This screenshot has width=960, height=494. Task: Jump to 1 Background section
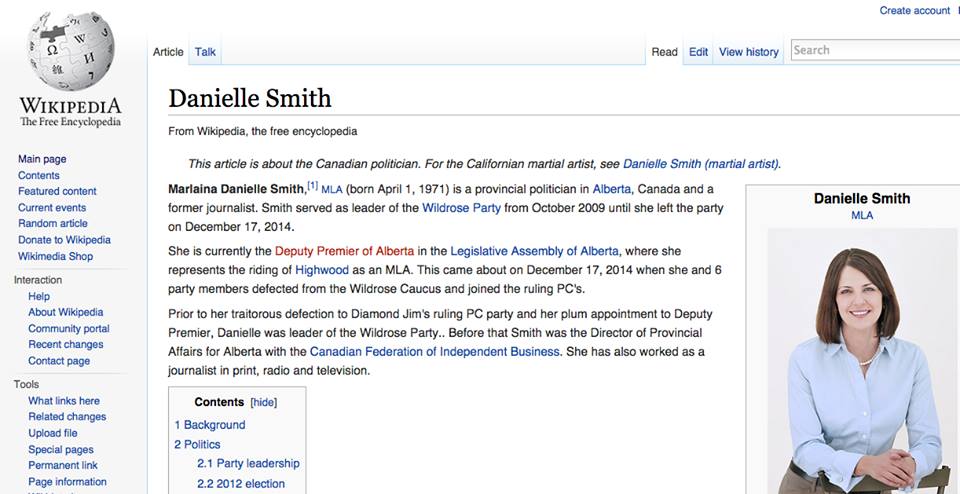(x=209, y=425)
